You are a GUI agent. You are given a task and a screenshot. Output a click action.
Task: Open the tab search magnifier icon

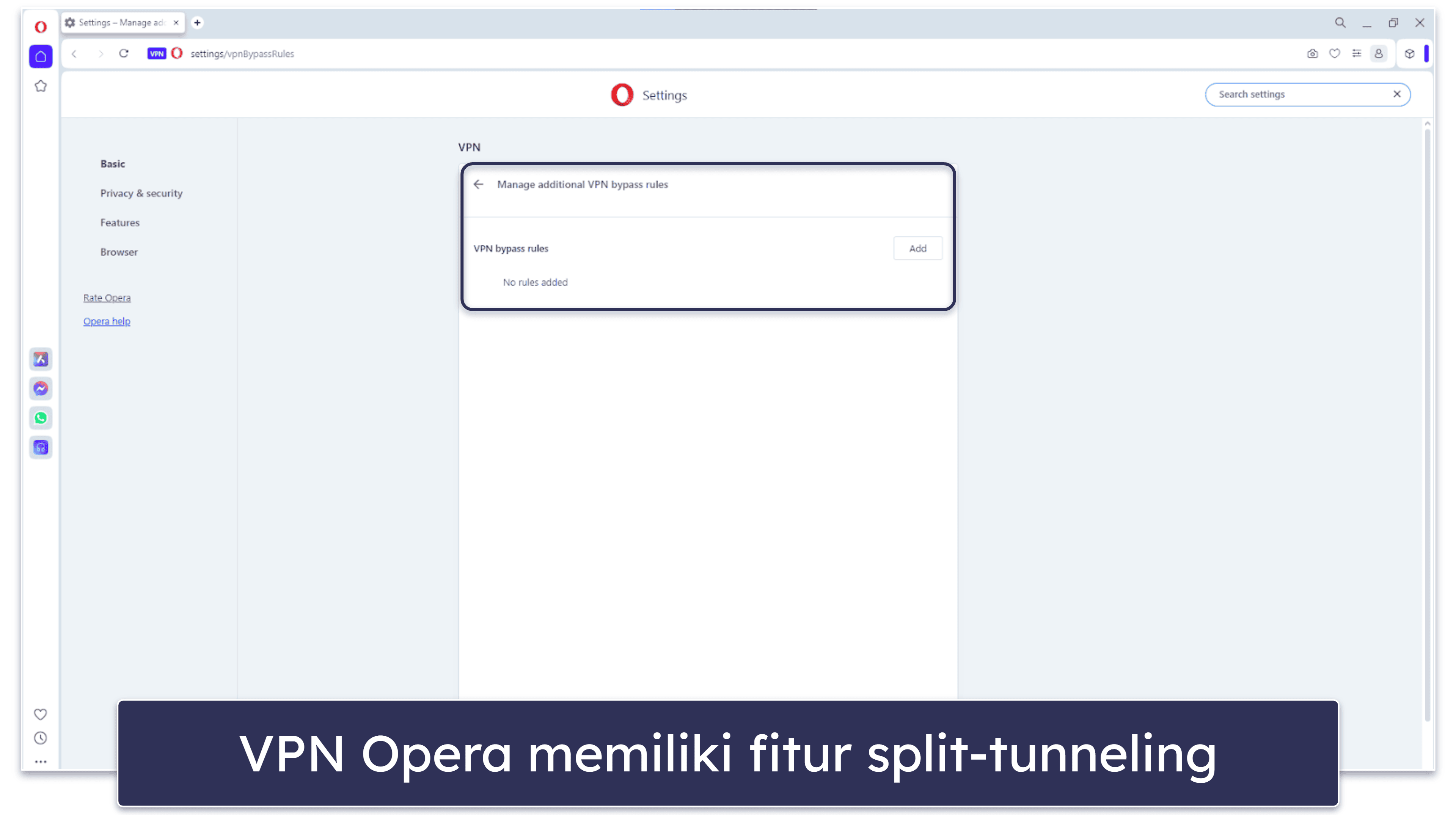1340,23
